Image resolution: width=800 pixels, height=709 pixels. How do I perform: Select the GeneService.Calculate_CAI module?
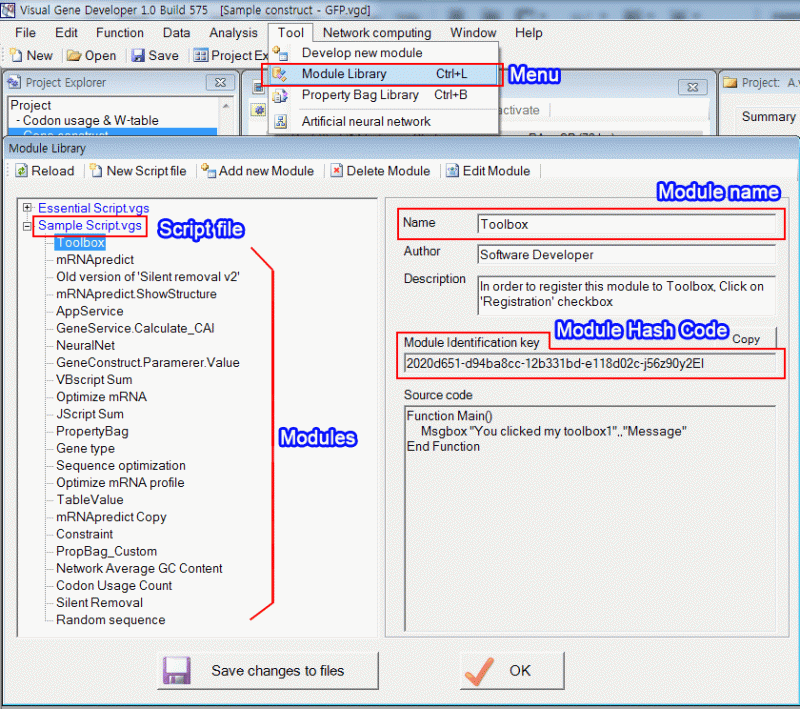[x=135, y=328]
